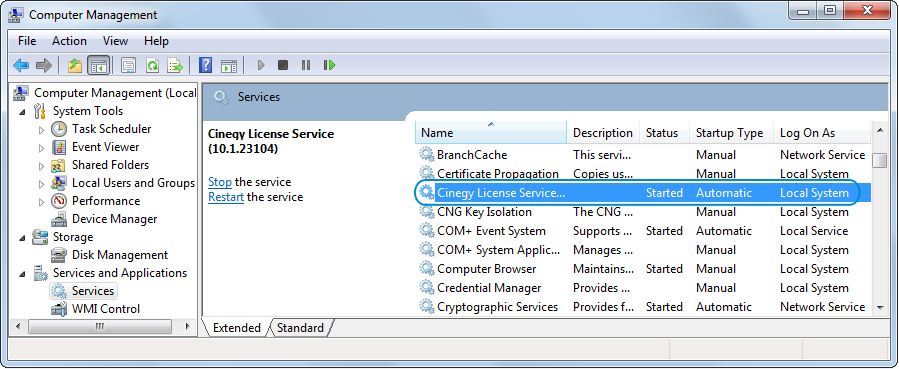Click the tree pane scroll left arrow
Image resolution: width=899 pixels, height=369 pixels.
pos(18,327)
